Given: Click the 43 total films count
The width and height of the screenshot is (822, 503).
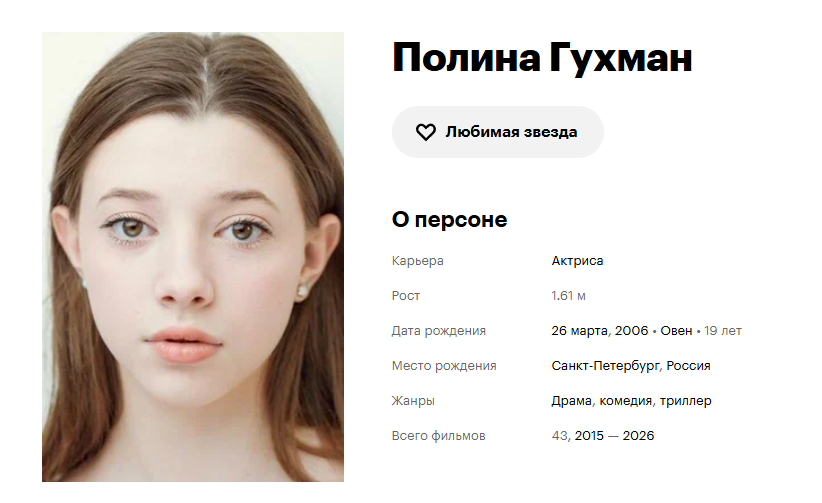Looking at the screenshot, I should click(559, 436).
